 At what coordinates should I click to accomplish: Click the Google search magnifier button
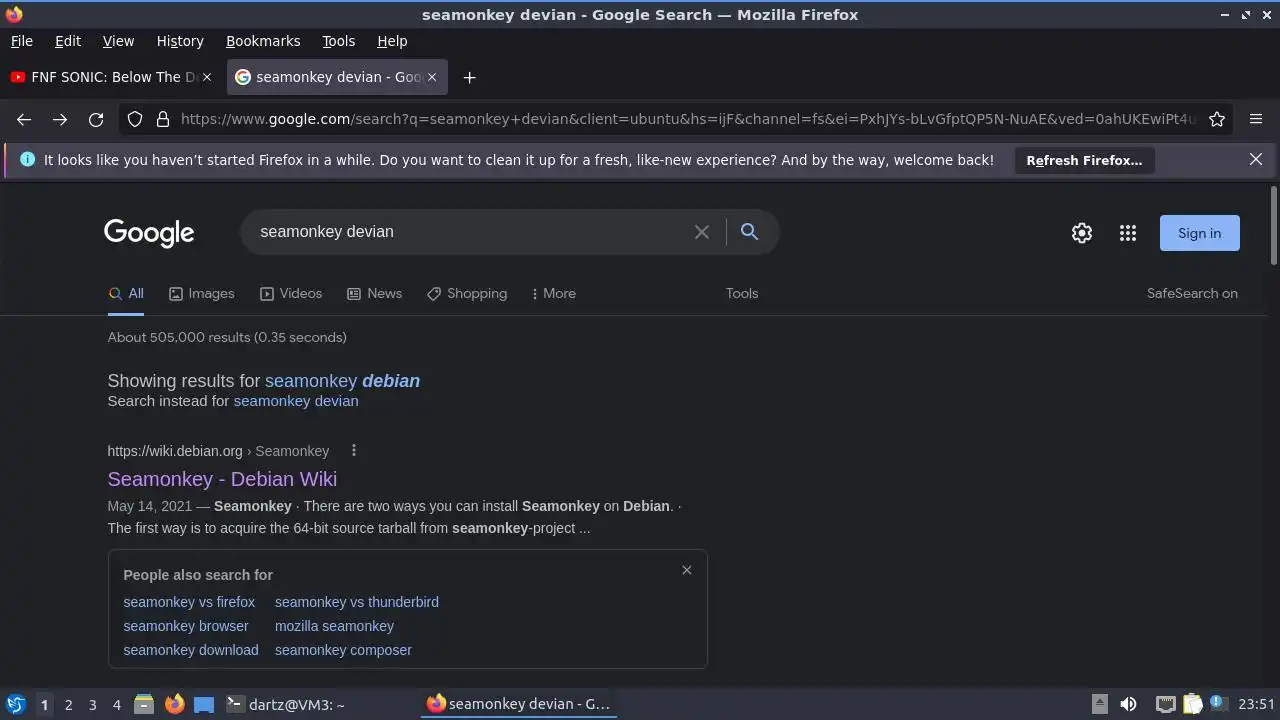click(x=749, y=232)
